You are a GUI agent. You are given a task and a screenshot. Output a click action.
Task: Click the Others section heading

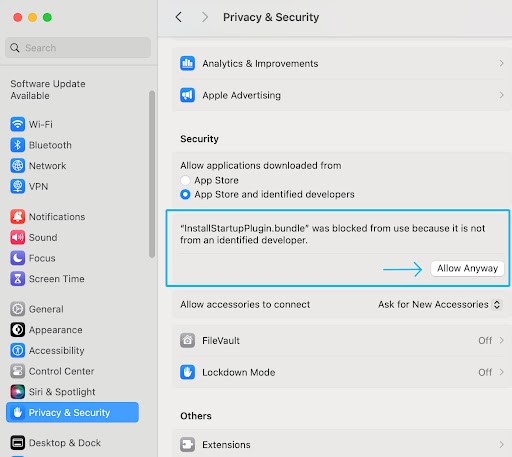pyautogui.click(x=196, y=416)
